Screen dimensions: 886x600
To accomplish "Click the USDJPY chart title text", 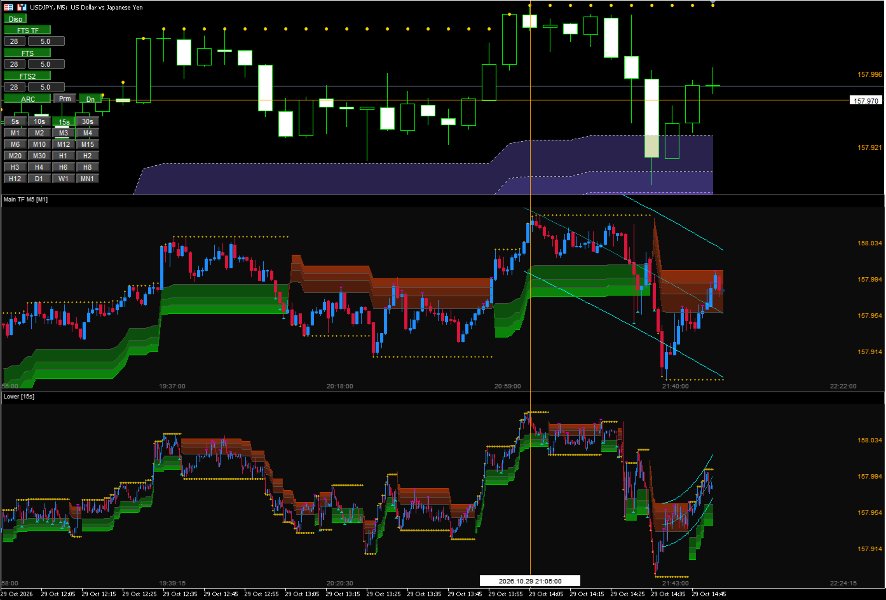I will (x=86, y=7).
